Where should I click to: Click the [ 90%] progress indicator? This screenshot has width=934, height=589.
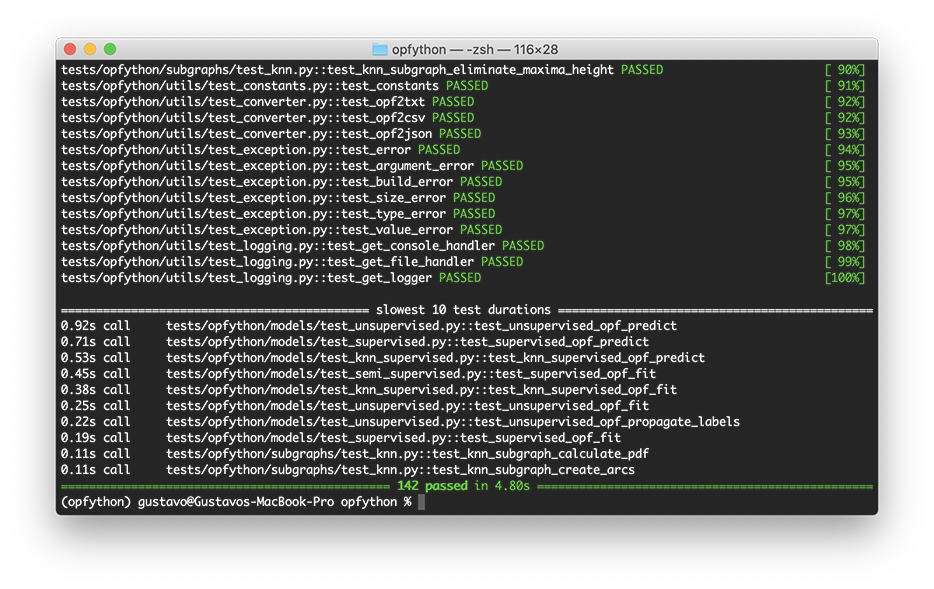(x=845, y=70)
